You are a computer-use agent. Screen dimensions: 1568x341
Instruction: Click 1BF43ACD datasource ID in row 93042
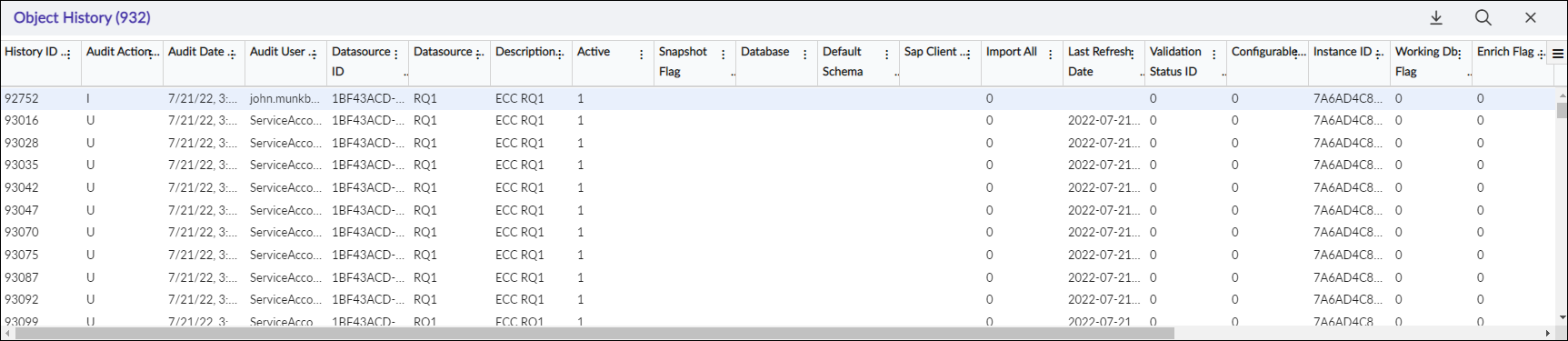[x=367, y=187]
